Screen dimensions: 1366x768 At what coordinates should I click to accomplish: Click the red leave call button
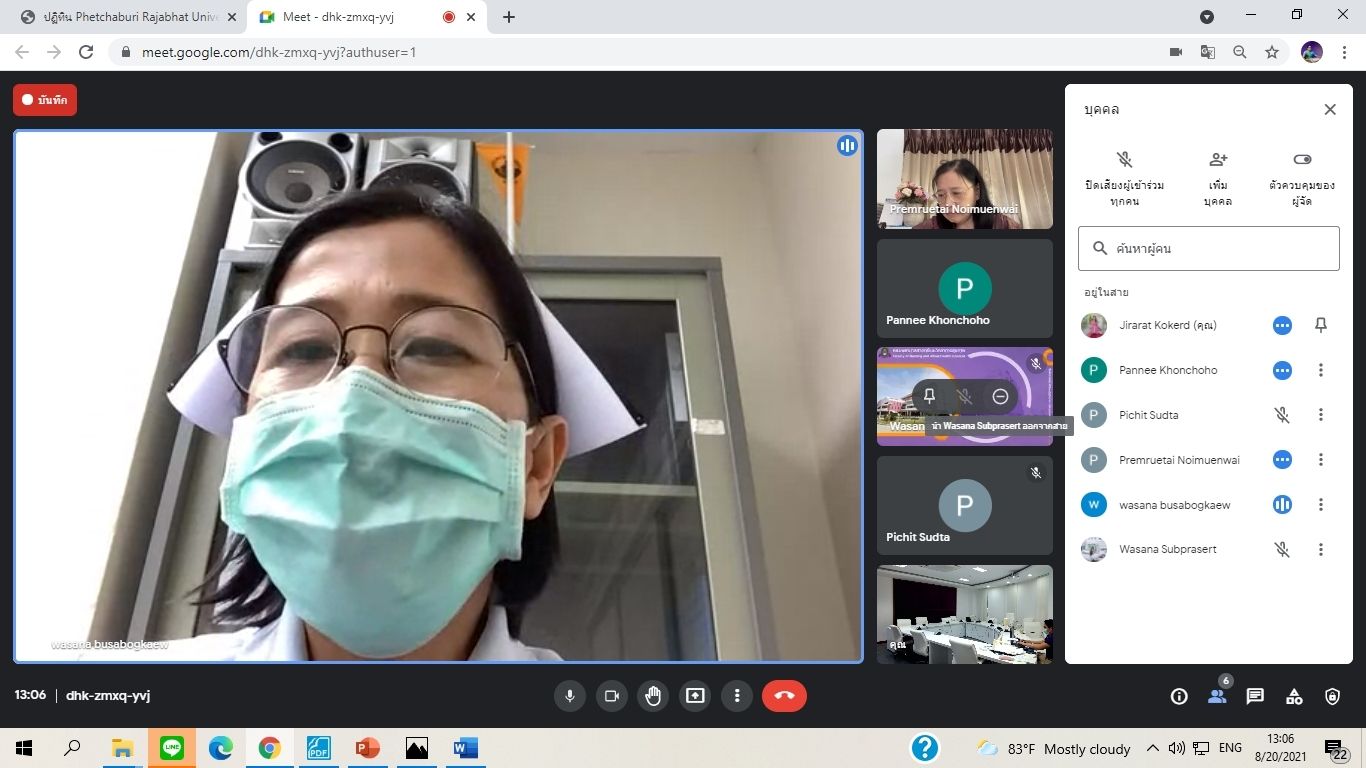pyautogui.click(x=784, y=696)
